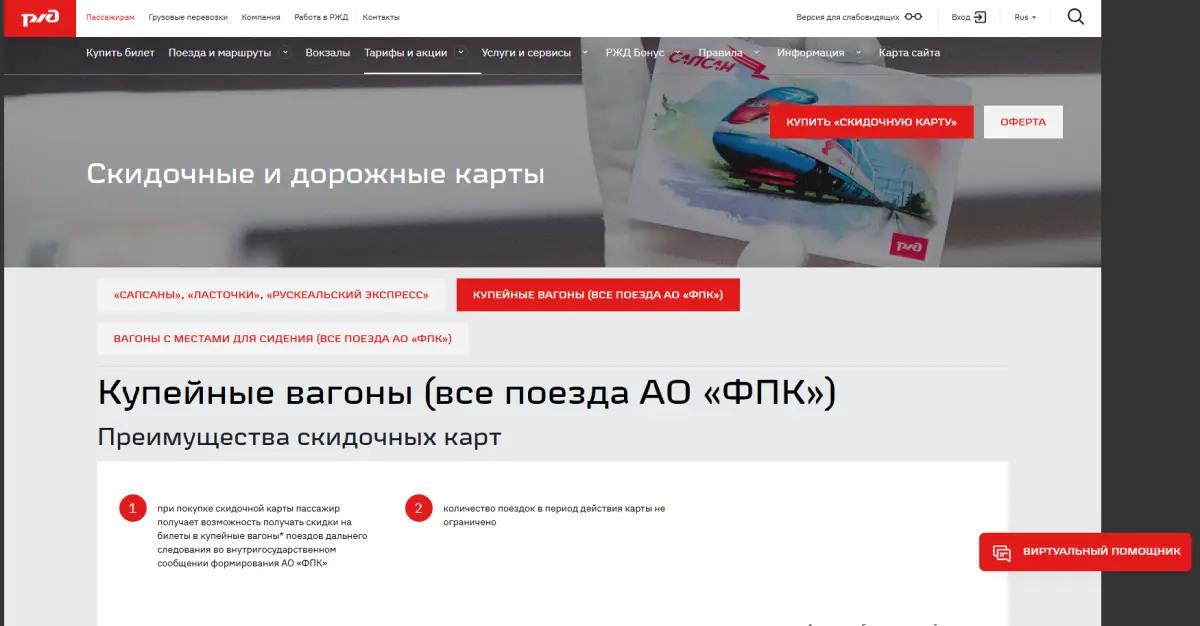Viewport: 1200px width, 626px height.
Task: Select Вагоны с местами для сидения tab
Action: coord(283,339)
